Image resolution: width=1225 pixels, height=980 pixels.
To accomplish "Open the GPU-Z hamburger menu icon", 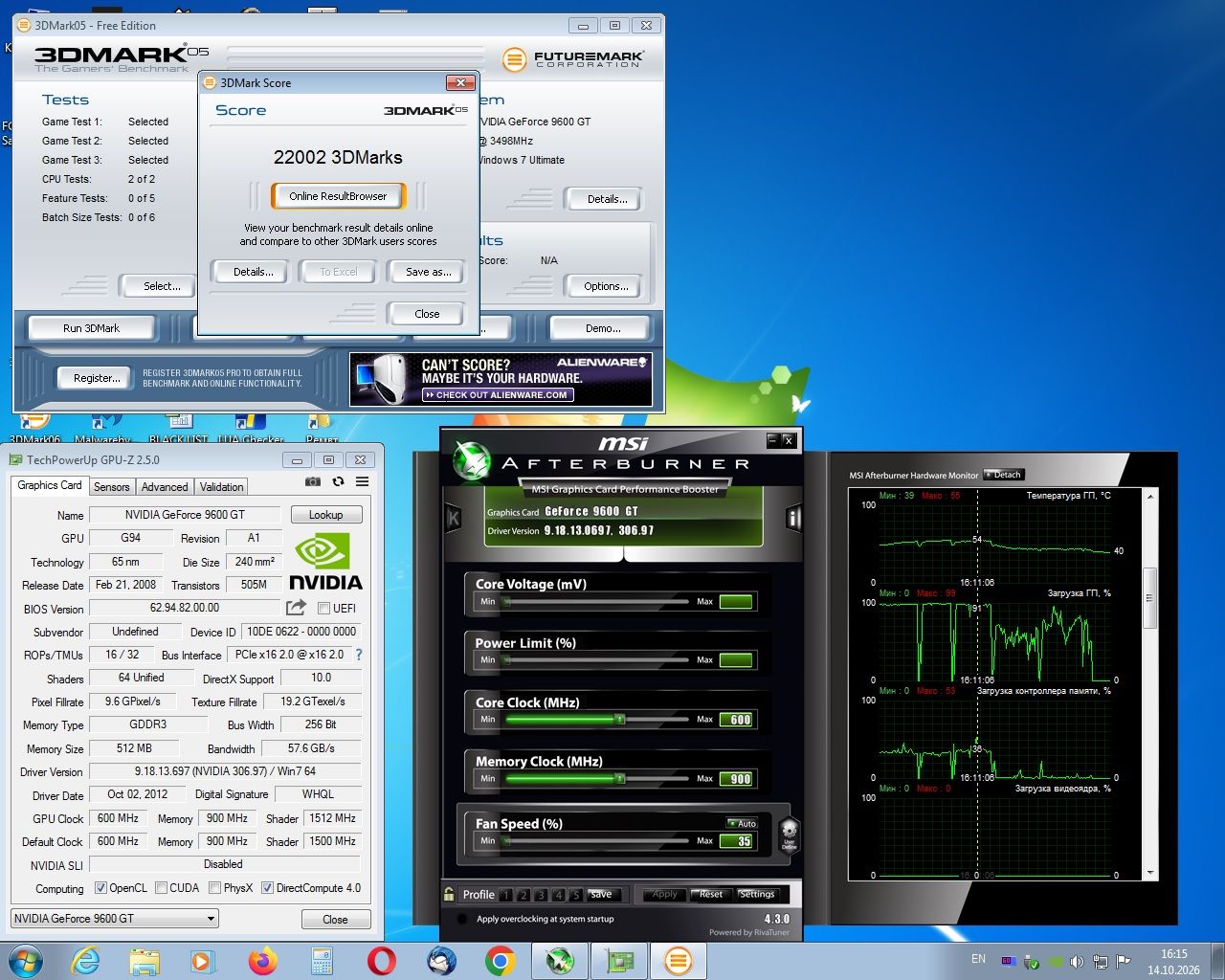I will coord(363,482).
